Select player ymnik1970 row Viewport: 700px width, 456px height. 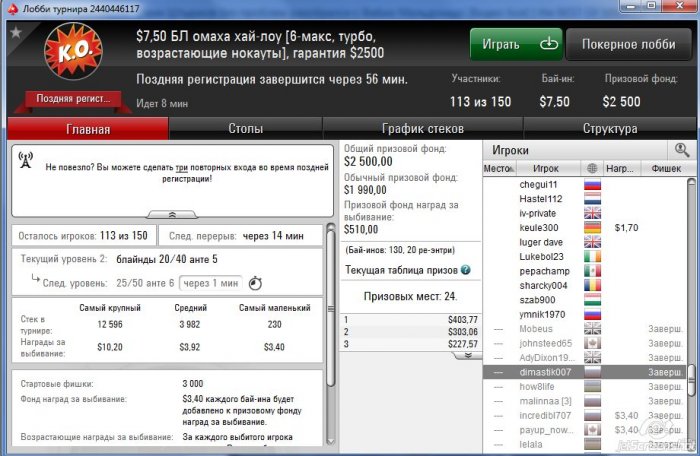tap(585, 314)
